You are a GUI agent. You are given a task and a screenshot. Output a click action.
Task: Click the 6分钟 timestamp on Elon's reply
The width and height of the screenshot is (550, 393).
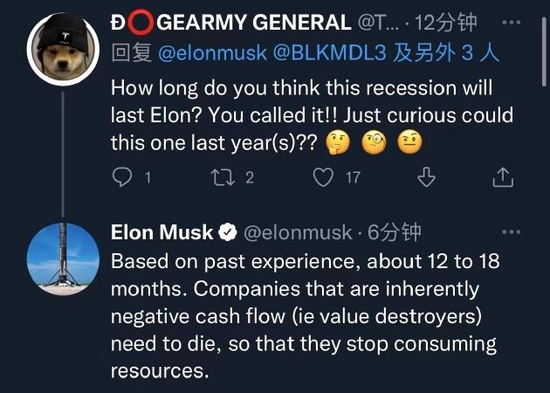394,232
